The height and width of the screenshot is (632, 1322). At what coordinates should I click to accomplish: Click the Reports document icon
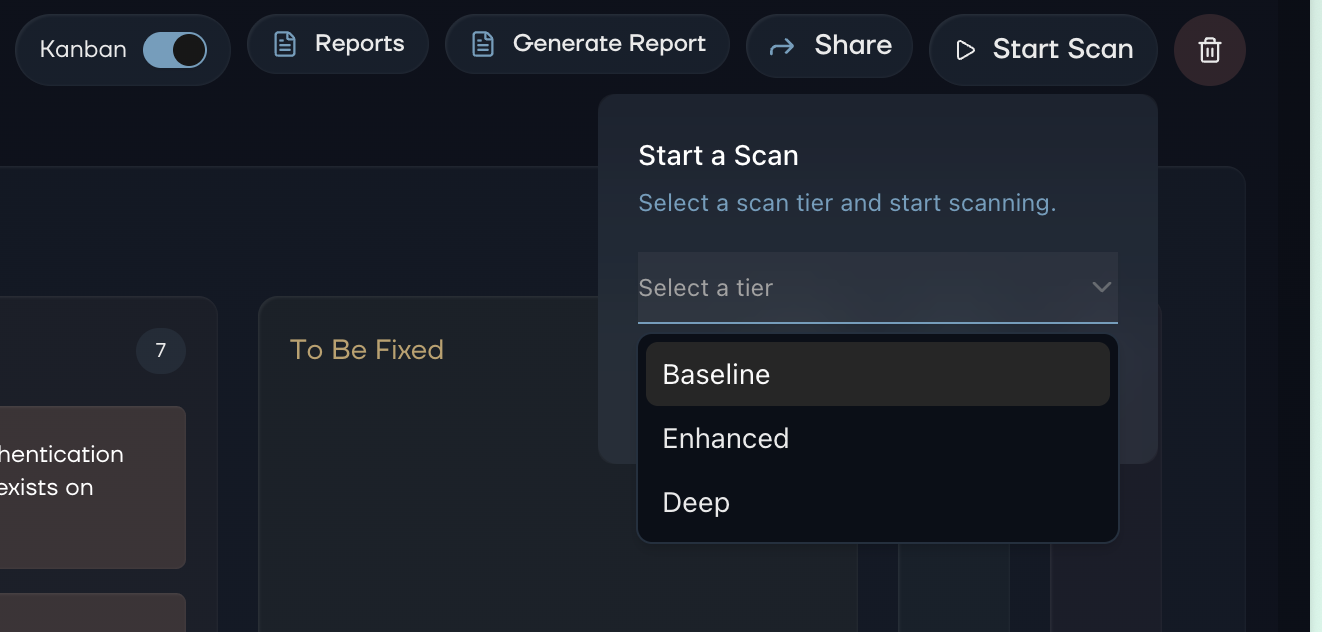point(285,44)
